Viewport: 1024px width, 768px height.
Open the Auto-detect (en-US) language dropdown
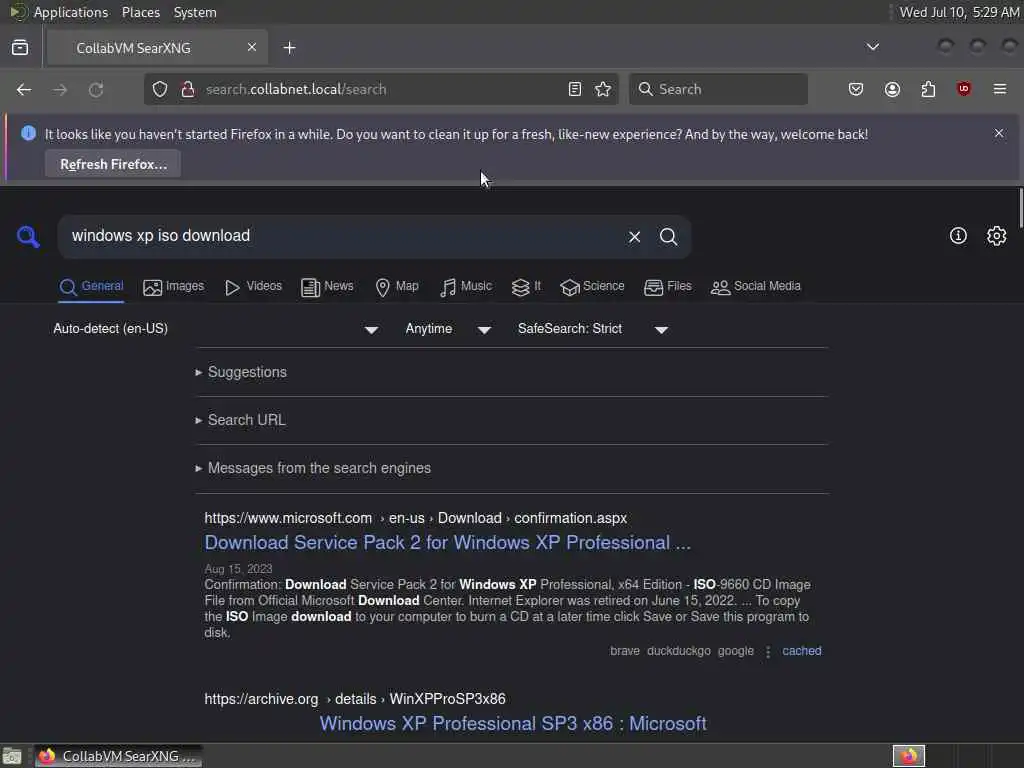pos(216,328)
